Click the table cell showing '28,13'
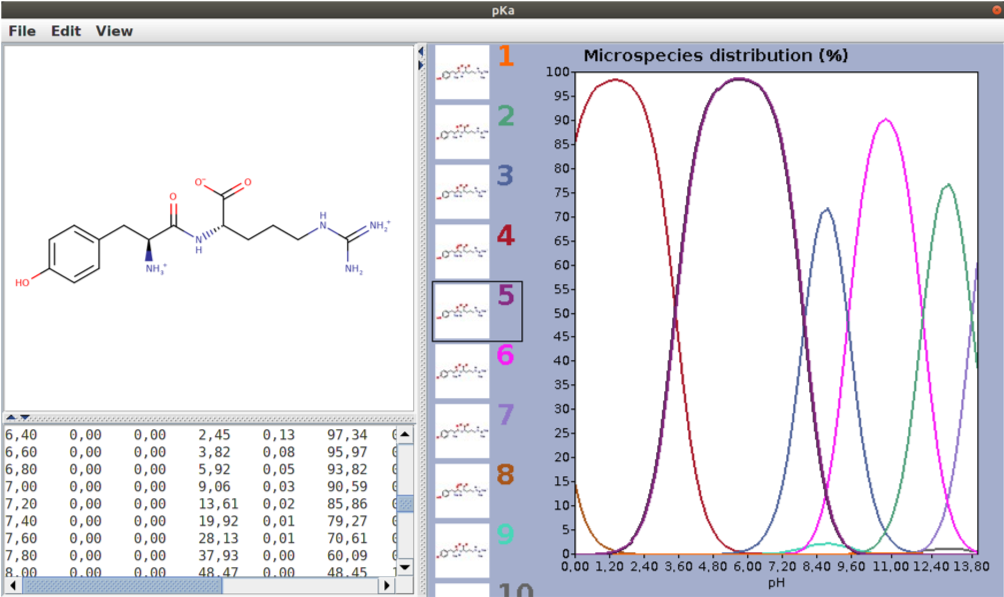Image resolution: width=1004 pixels, height=597 pixels. pyautogui.click(x=218, y=539)
